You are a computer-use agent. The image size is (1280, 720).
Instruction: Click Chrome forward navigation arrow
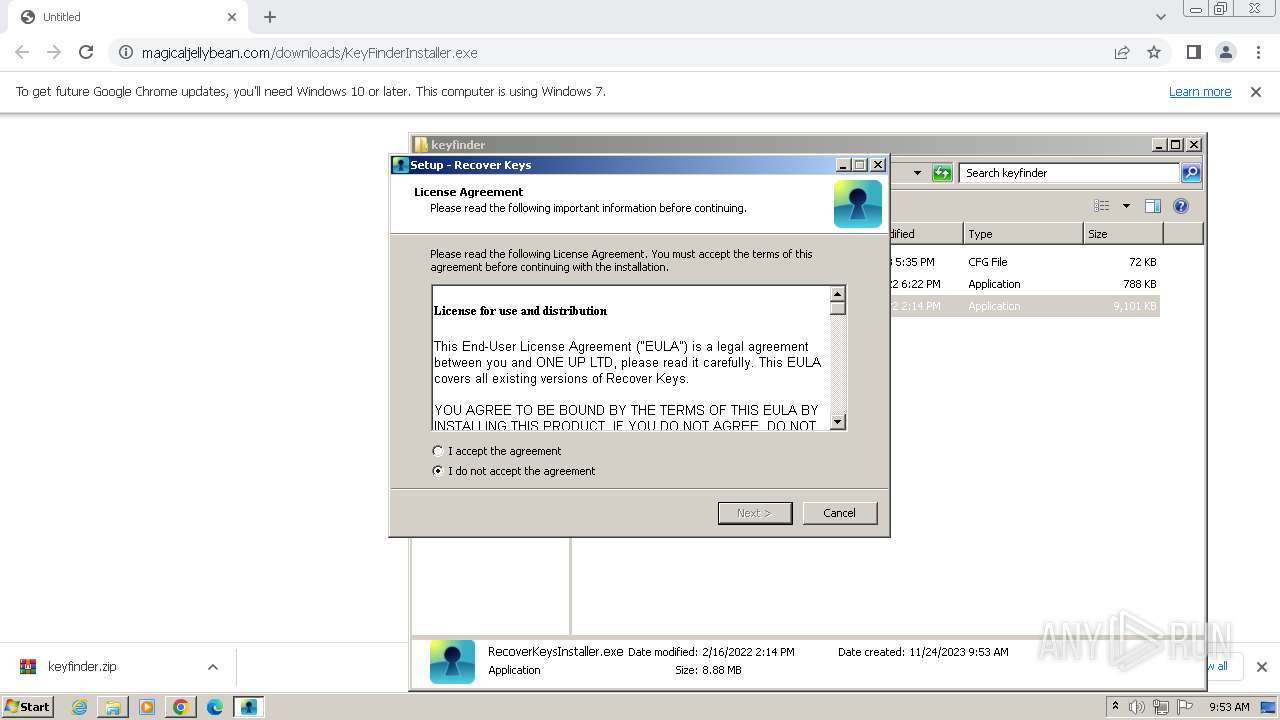(54, 52)
